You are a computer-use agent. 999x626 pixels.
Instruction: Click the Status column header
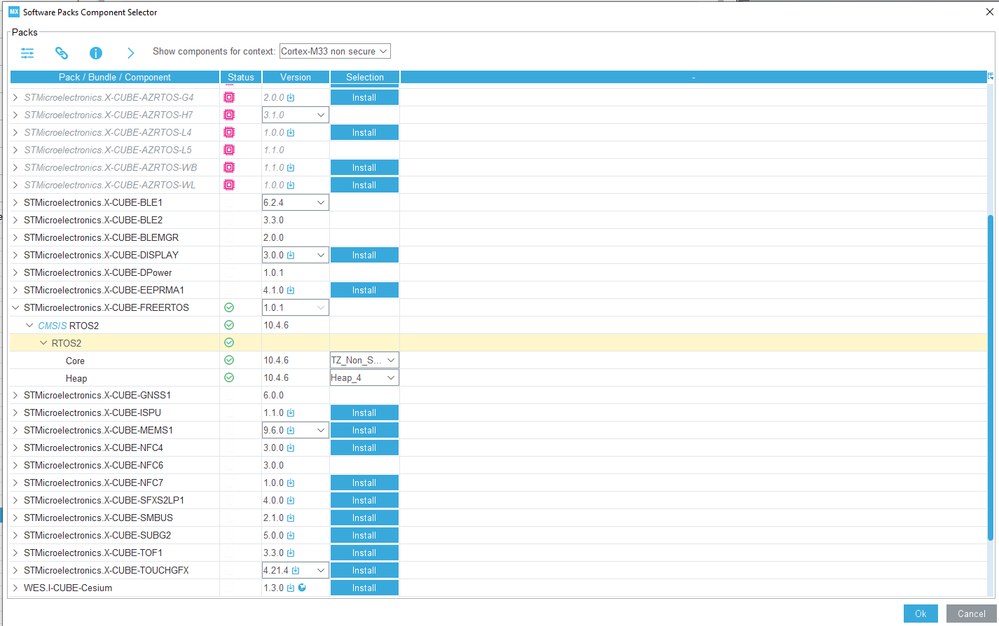tap(241, 77)
